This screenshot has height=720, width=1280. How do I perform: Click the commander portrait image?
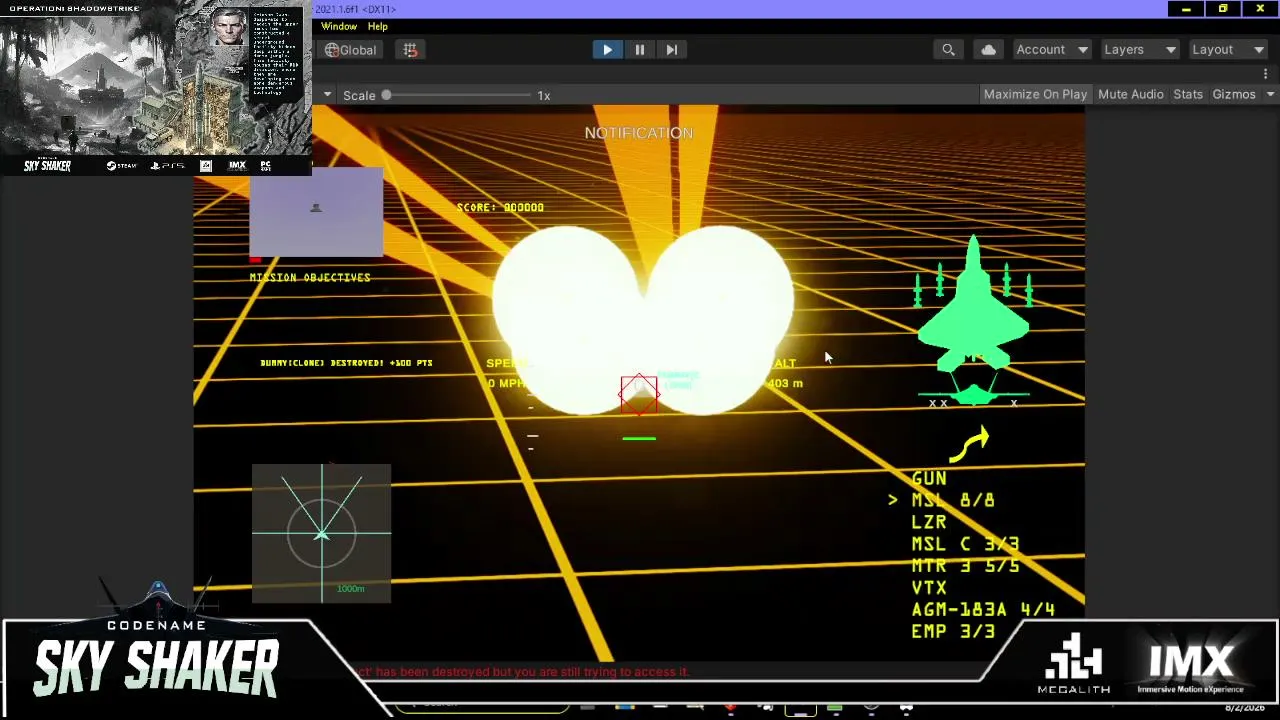pyautogui.click(x=229, y=28)
